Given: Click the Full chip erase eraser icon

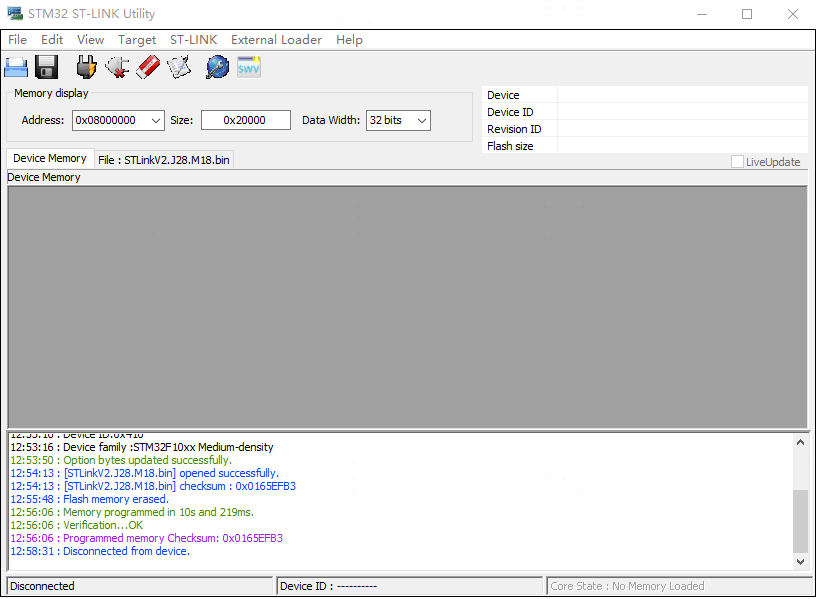Looking at the screenshot, I should 148,67.
